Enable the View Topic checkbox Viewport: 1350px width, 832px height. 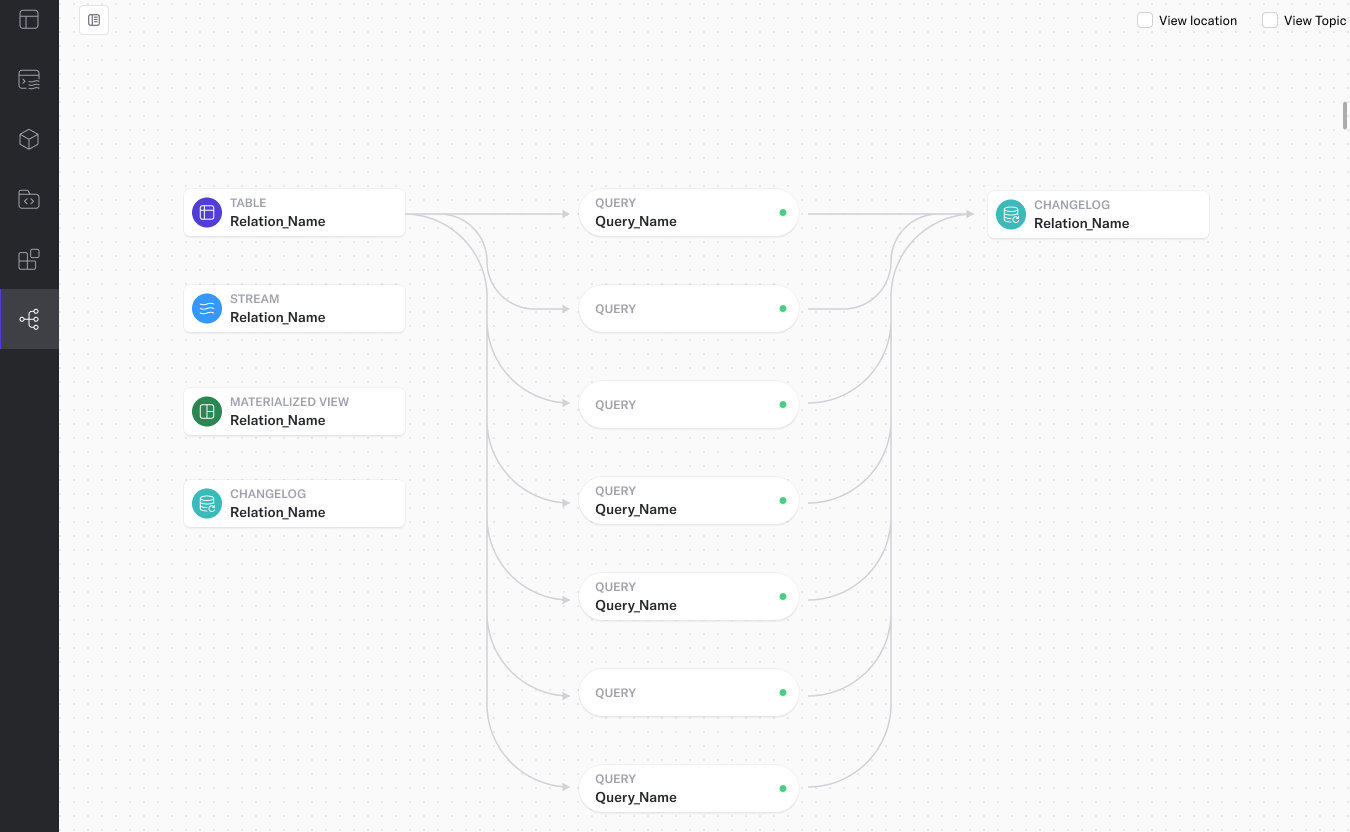coord(1270,20)
